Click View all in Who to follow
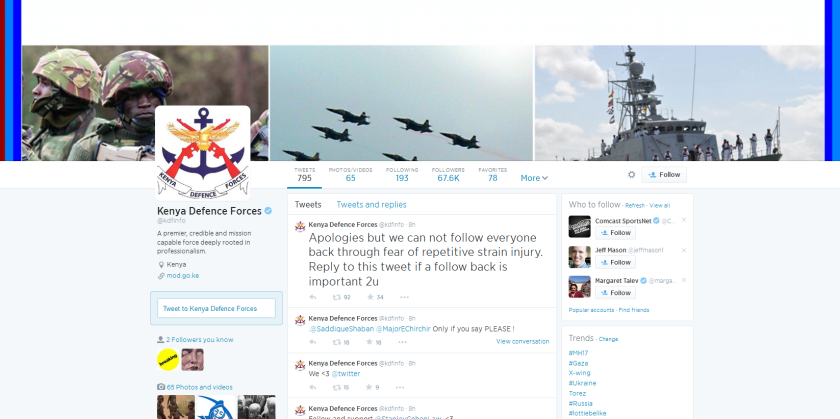Viewport: 840px width, 419px height. tap(659, 206)
